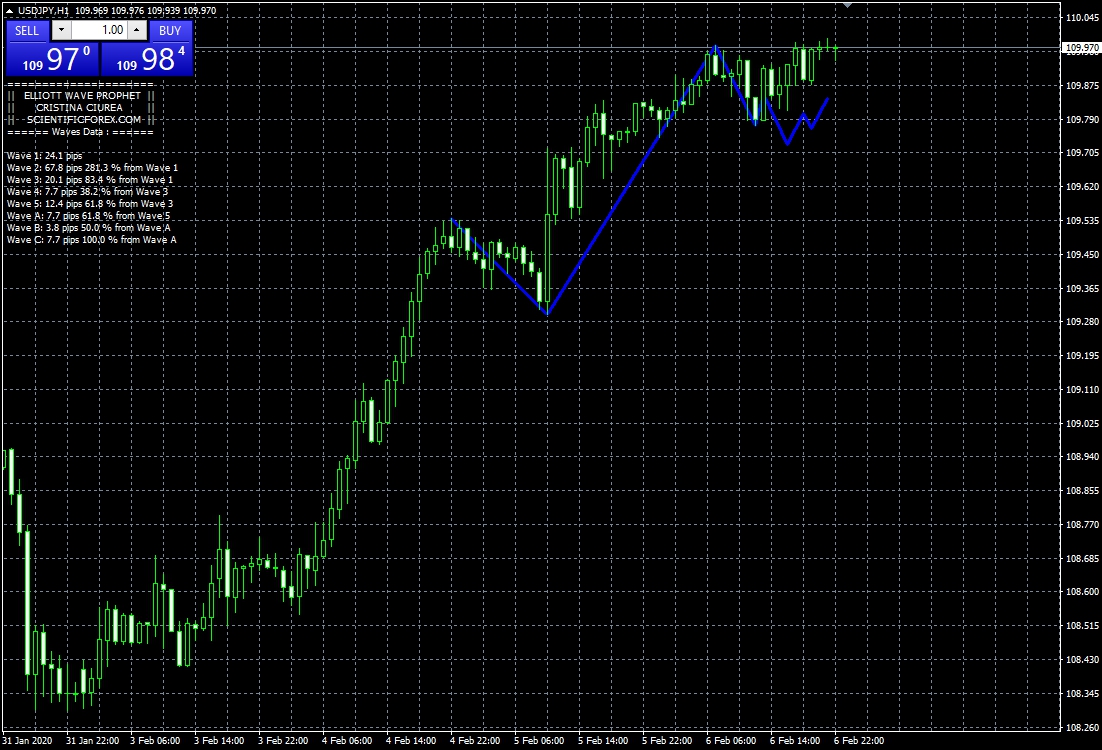
Task: Click the sell price 109.97 tile
Action: (x=52, y=59)
